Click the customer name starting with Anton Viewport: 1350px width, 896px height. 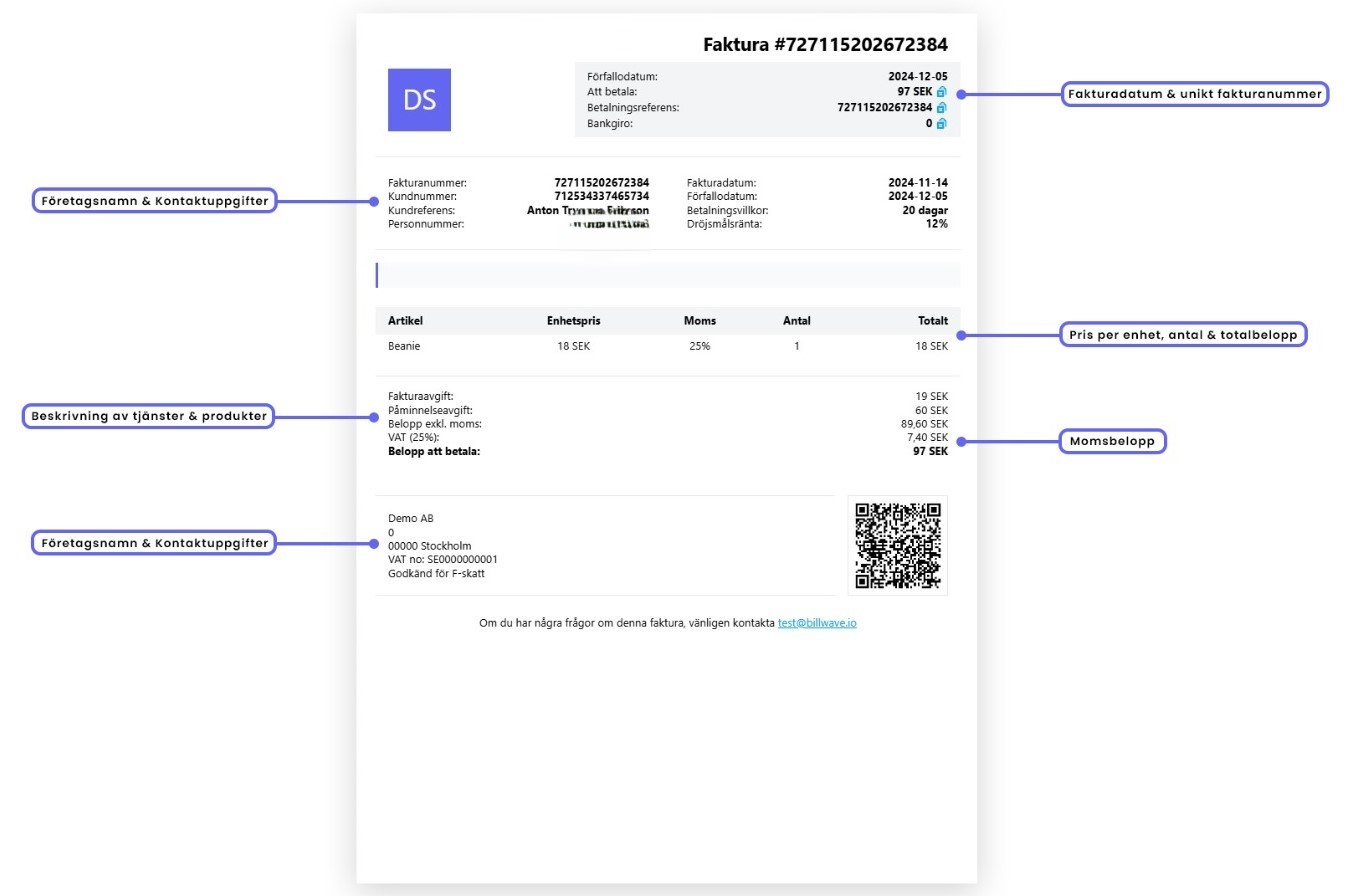tap(588, 211)
